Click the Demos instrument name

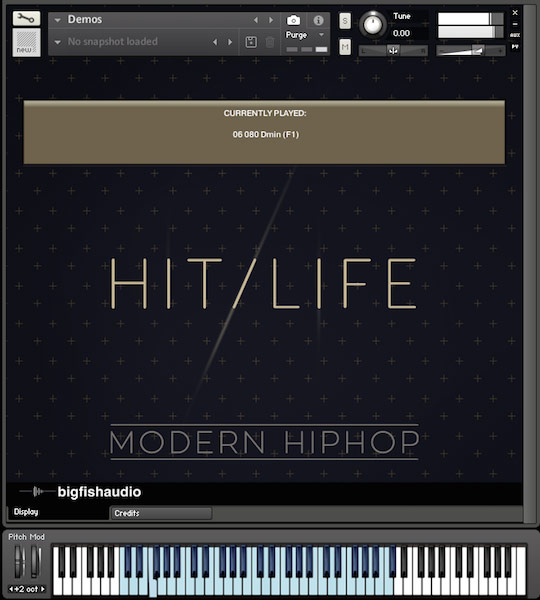pos(85,19)
